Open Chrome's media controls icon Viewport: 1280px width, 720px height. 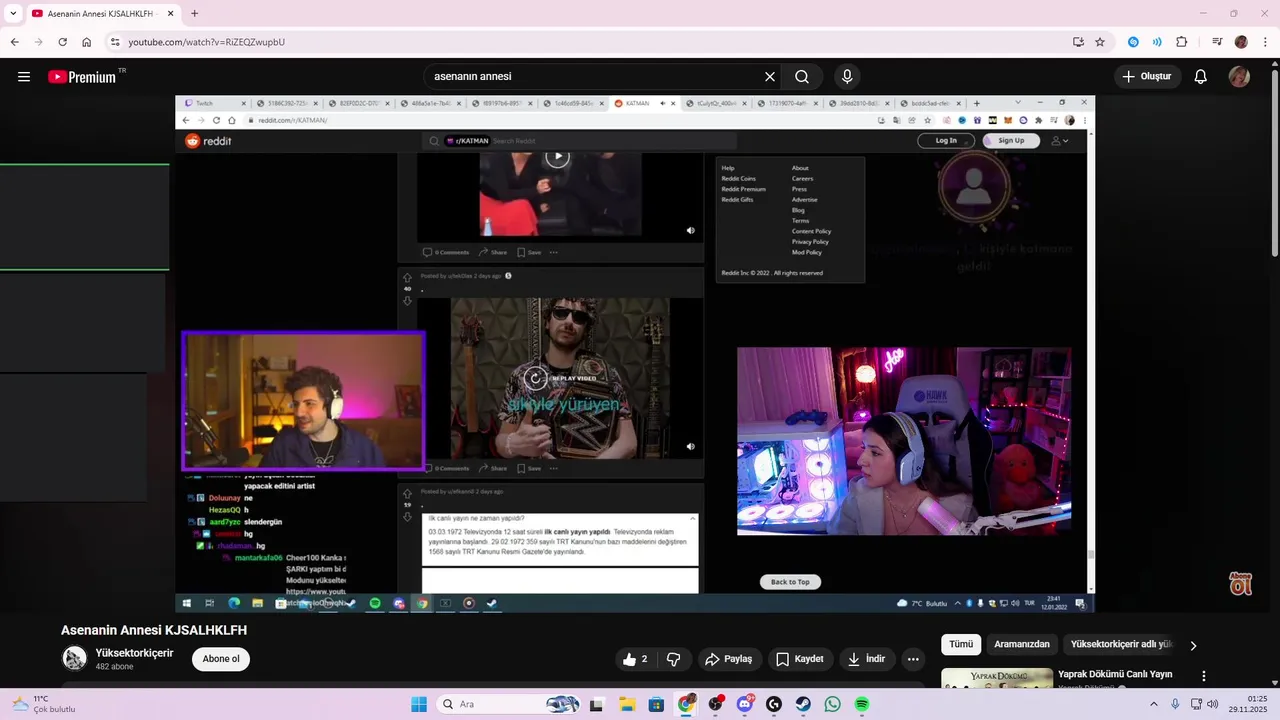pyautogui.click(x=1217, y=42)
